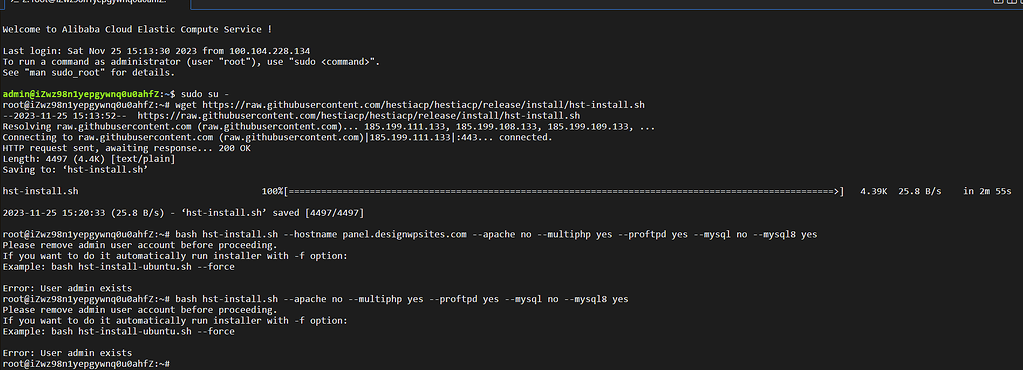Click the 'Saving to: hst-install.sh' line
1023x370 pixels.
(x=76, y=170)
